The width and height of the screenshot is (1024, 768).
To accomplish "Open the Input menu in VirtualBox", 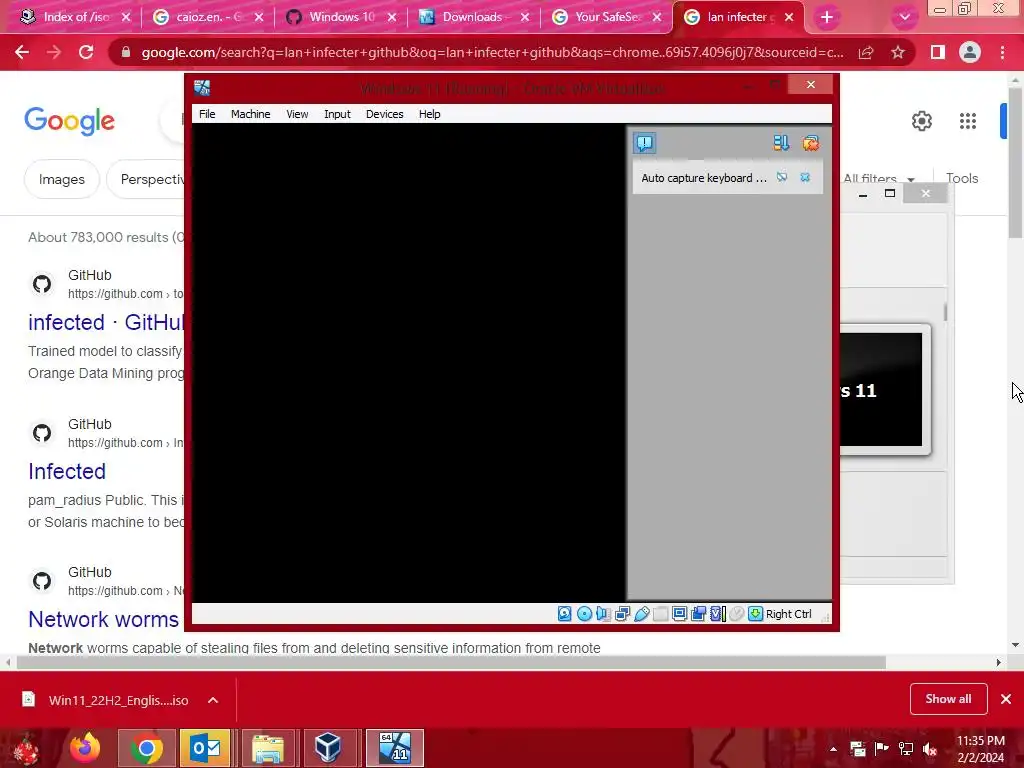I will tap(337, 114).
